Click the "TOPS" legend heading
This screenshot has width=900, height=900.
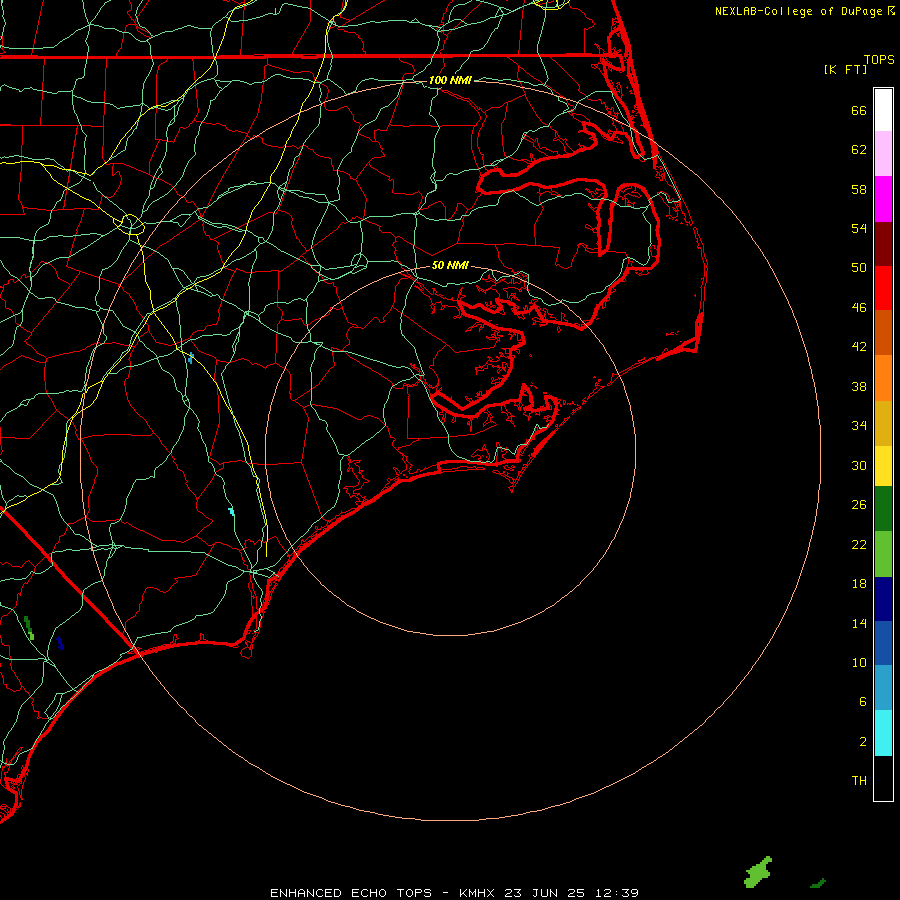[x=879, y=59]
